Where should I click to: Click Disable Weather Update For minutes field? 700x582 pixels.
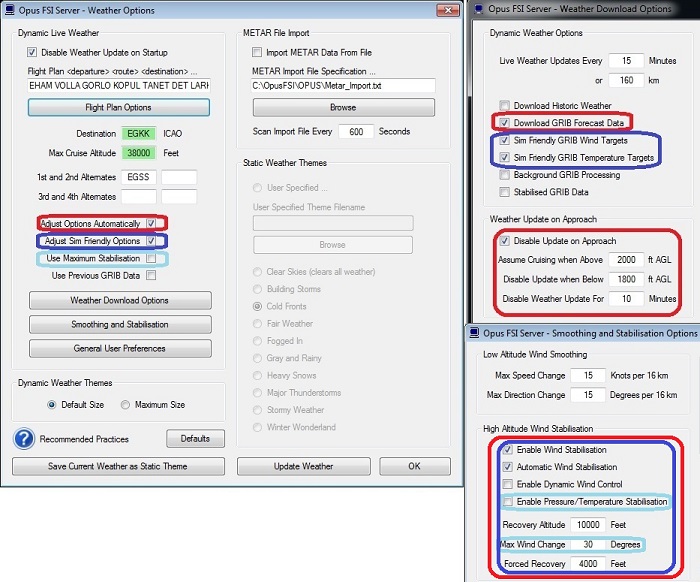point(627,299)
